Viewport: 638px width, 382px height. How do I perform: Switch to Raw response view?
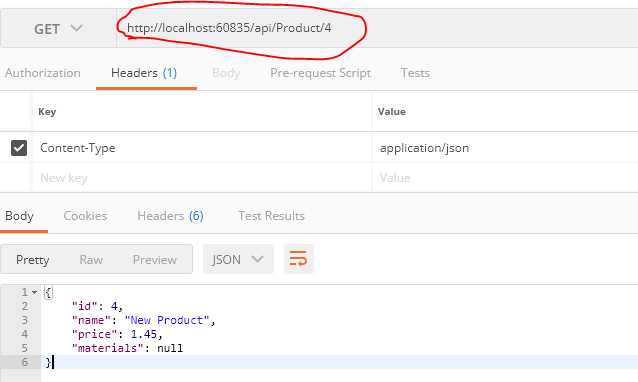tap(91, 260)
